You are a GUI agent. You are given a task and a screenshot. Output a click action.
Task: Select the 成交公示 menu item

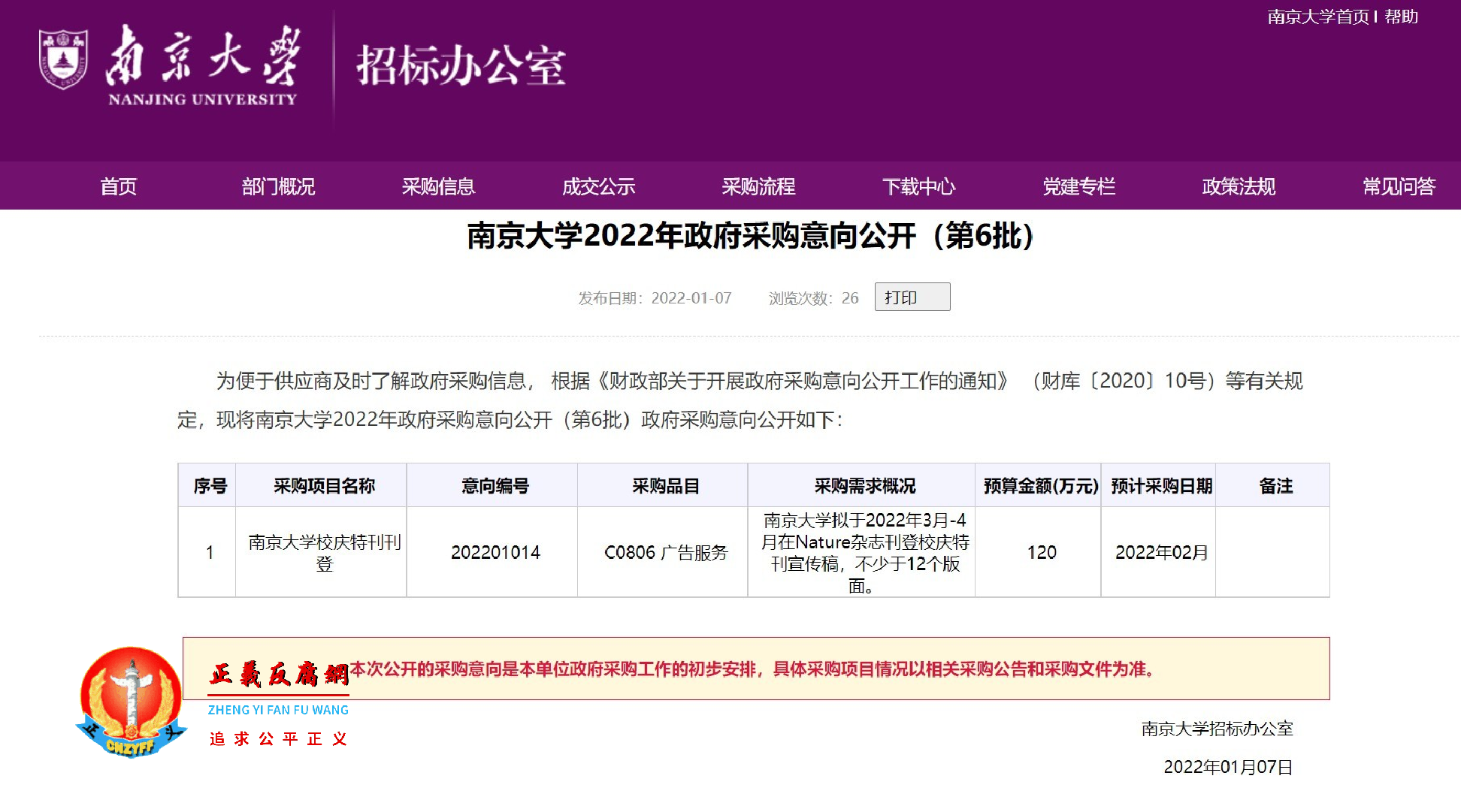(599, 186)
